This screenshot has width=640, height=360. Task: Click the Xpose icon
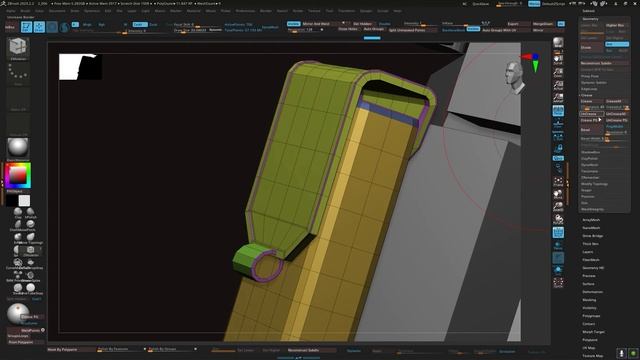558,282
